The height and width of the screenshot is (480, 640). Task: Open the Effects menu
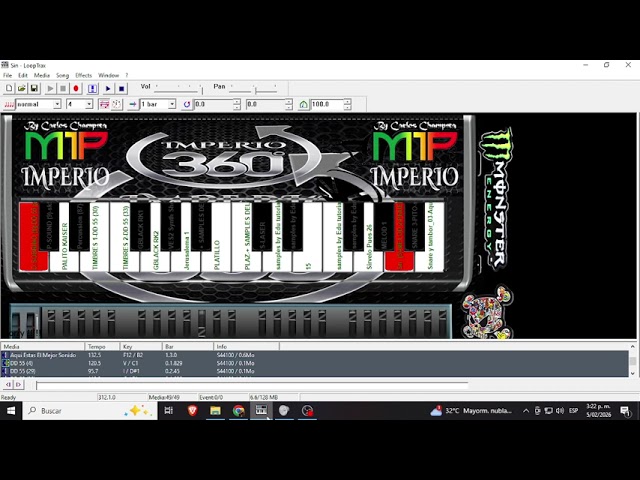coord(84,76)
